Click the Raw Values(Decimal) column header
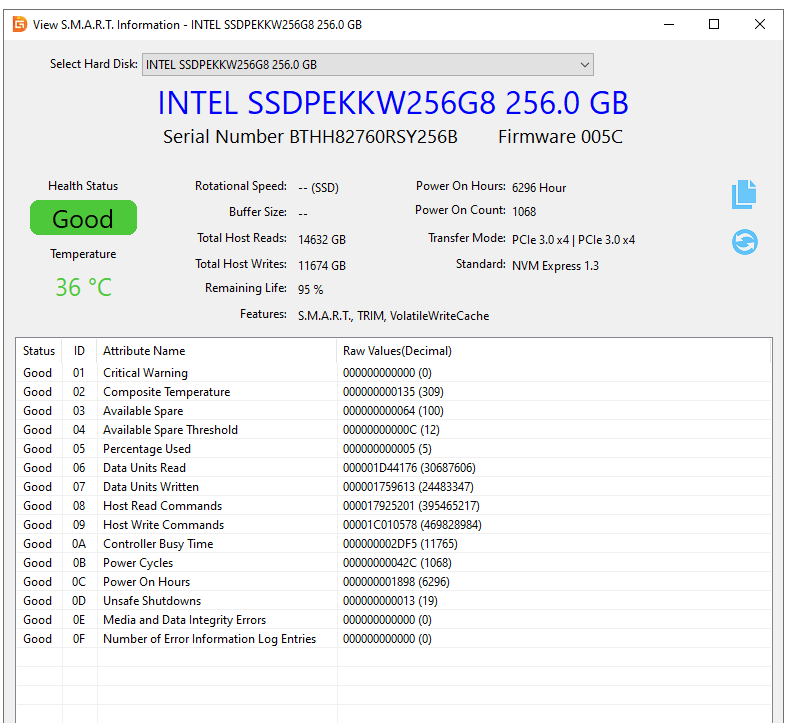This screenshot has width=799, height=723. tap(397, 351)
